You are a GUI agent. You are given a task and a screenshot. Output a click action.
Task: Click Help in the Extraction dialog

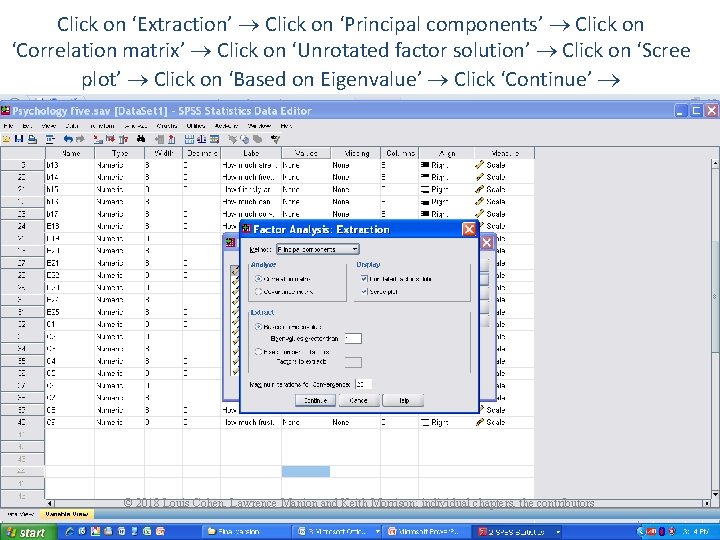[403, 400]
